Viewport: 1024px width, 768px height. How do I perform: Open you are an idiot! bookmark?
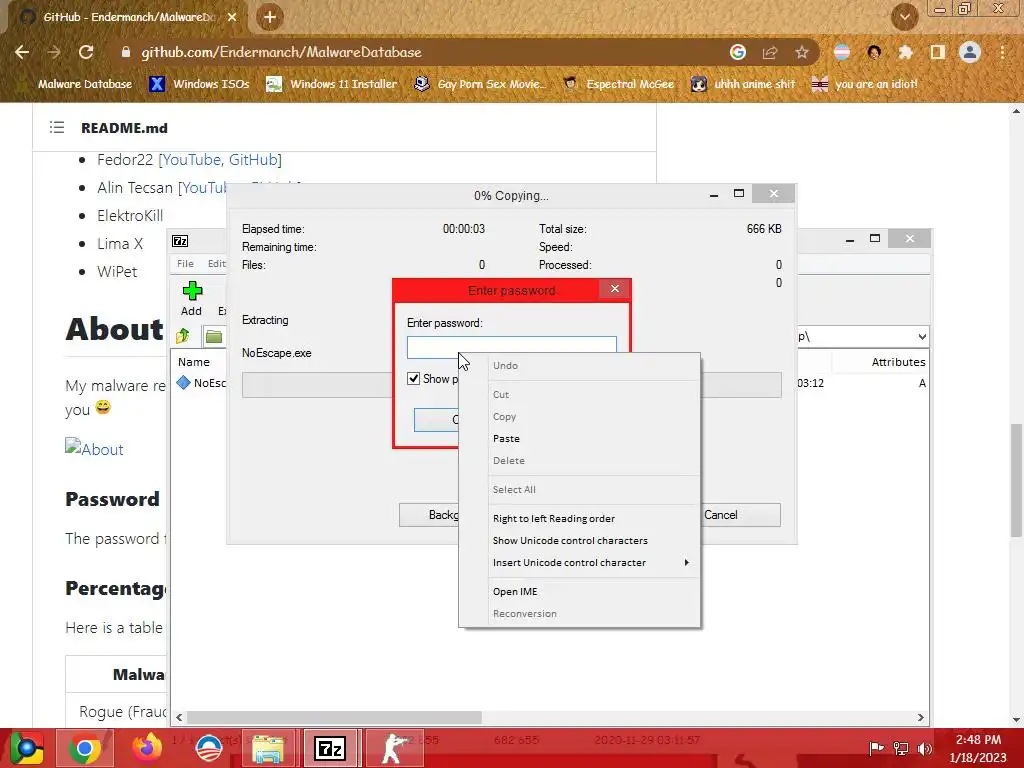(864, 84)
